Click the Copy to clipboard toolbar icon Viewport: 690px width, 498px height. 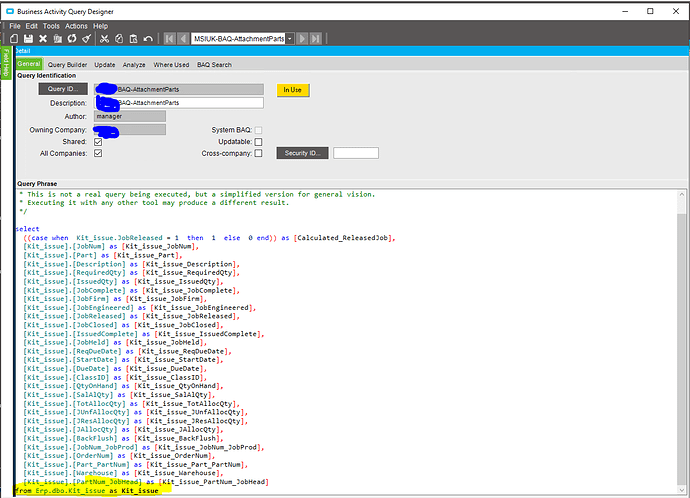(119, 39)
